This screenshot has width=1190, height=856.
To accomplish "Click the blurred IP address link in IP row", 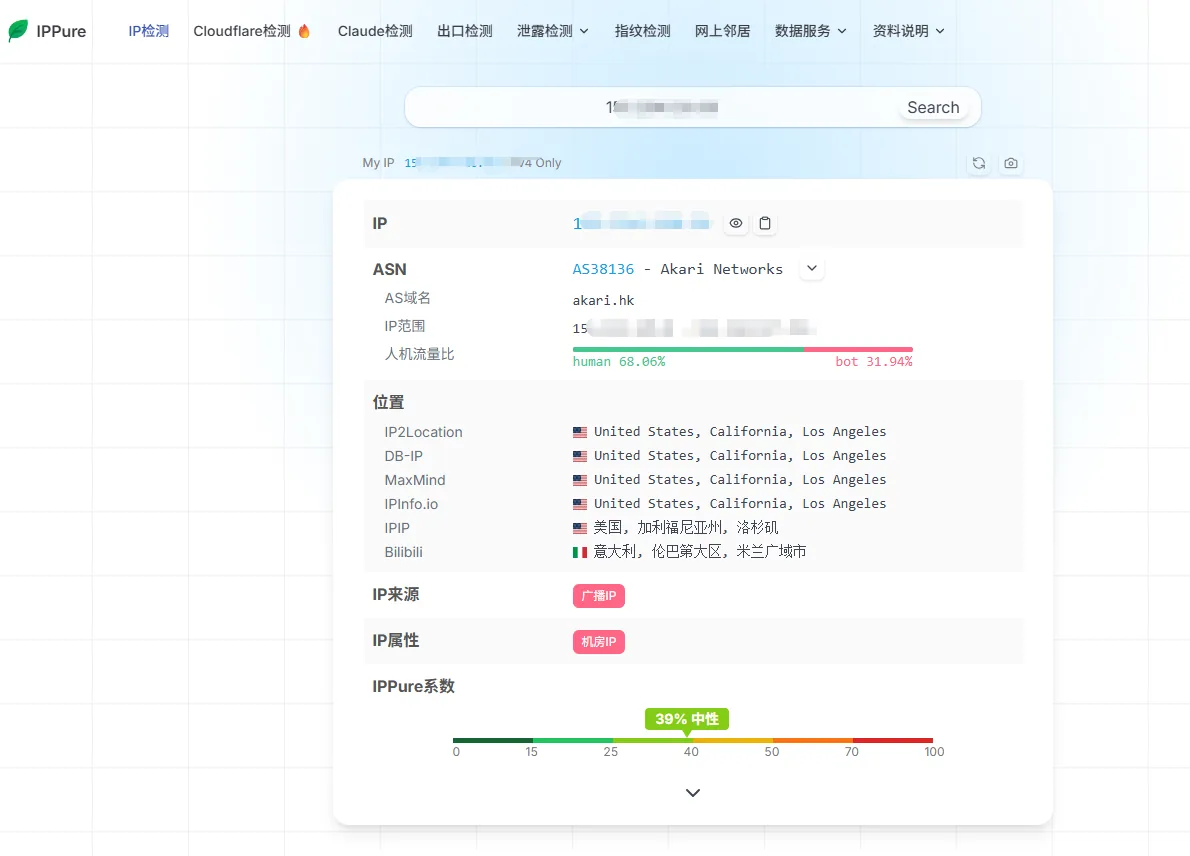I will [x=641, y=223].
